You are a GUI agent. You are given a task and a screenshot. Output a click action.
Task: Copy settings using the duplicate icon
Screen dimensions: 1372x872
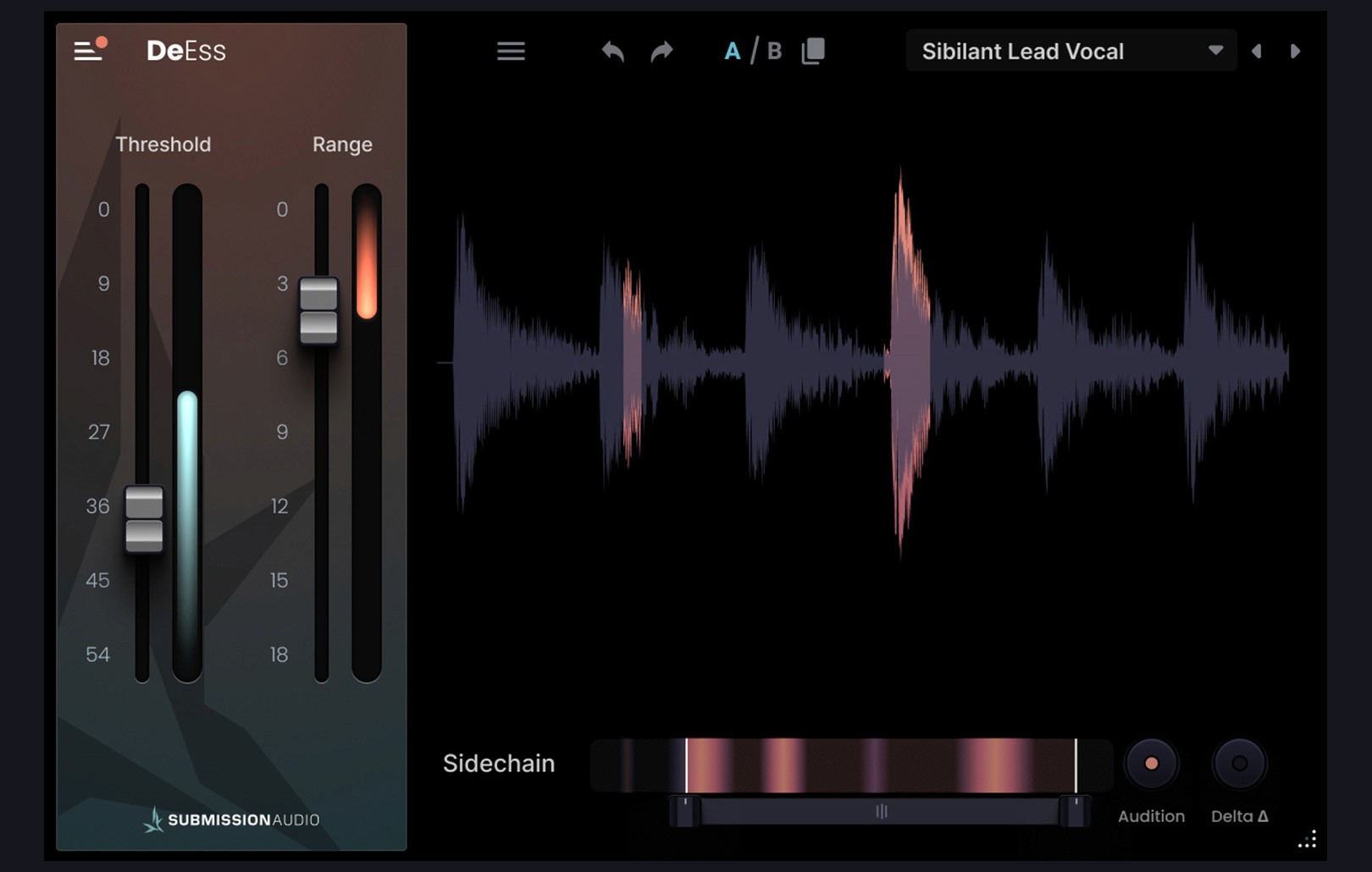point(811,51)
